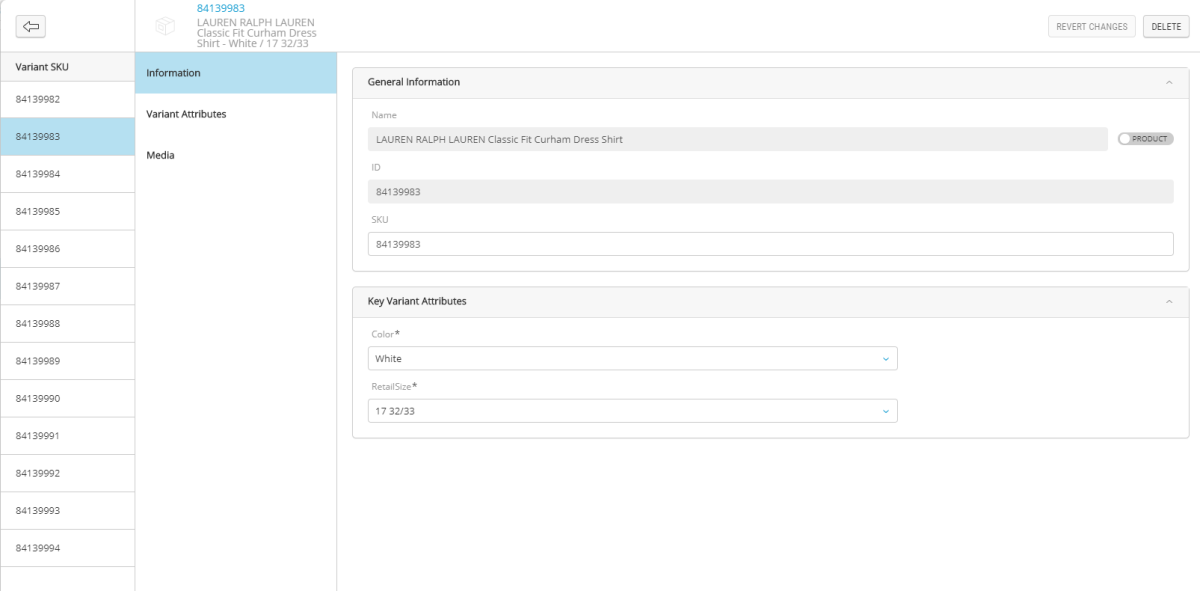Select the Information tab
The image size is (1200, 591).
click(173, 73)
